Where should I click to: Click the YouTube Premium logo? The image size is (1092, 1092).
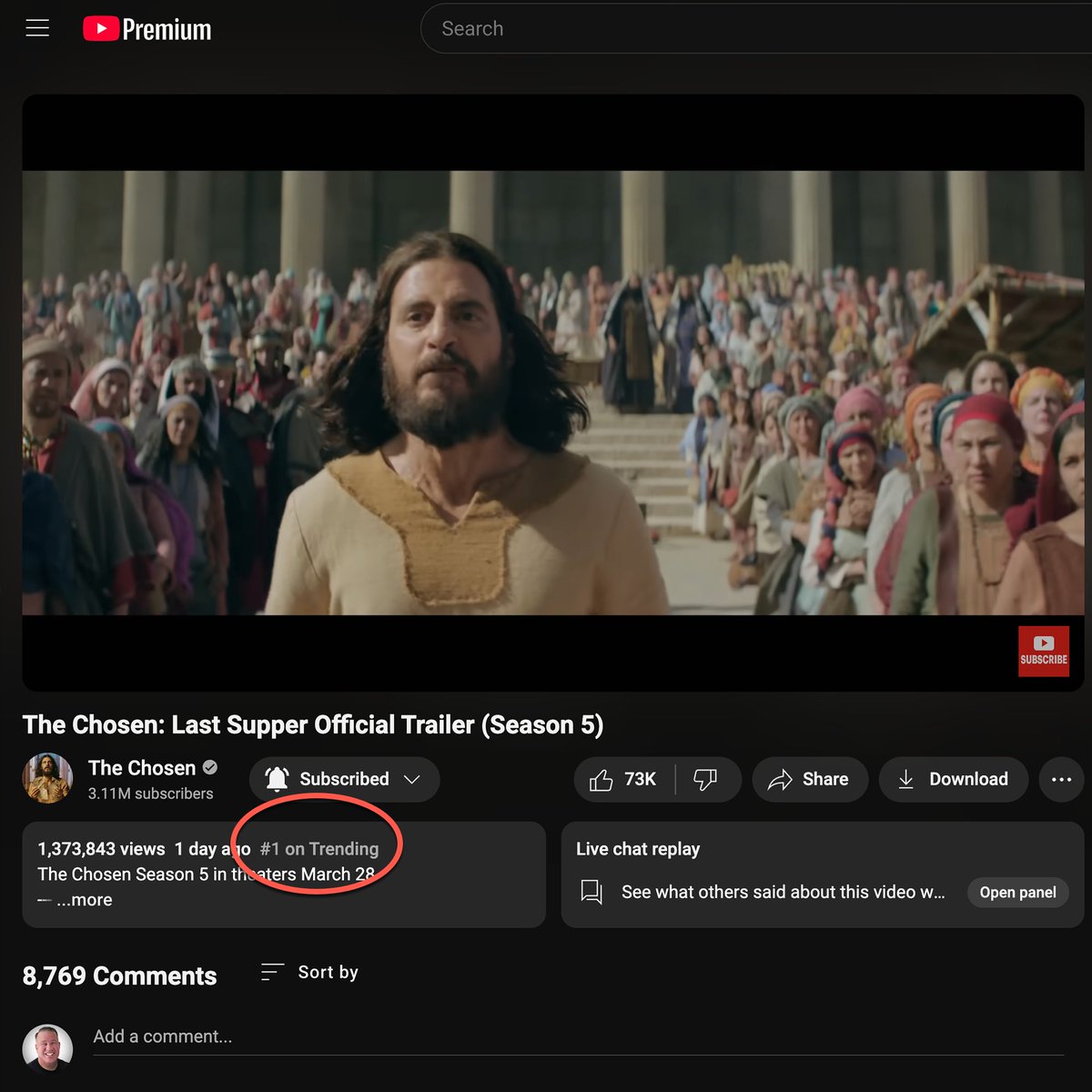pyautogui.click(x=147, y=29)
